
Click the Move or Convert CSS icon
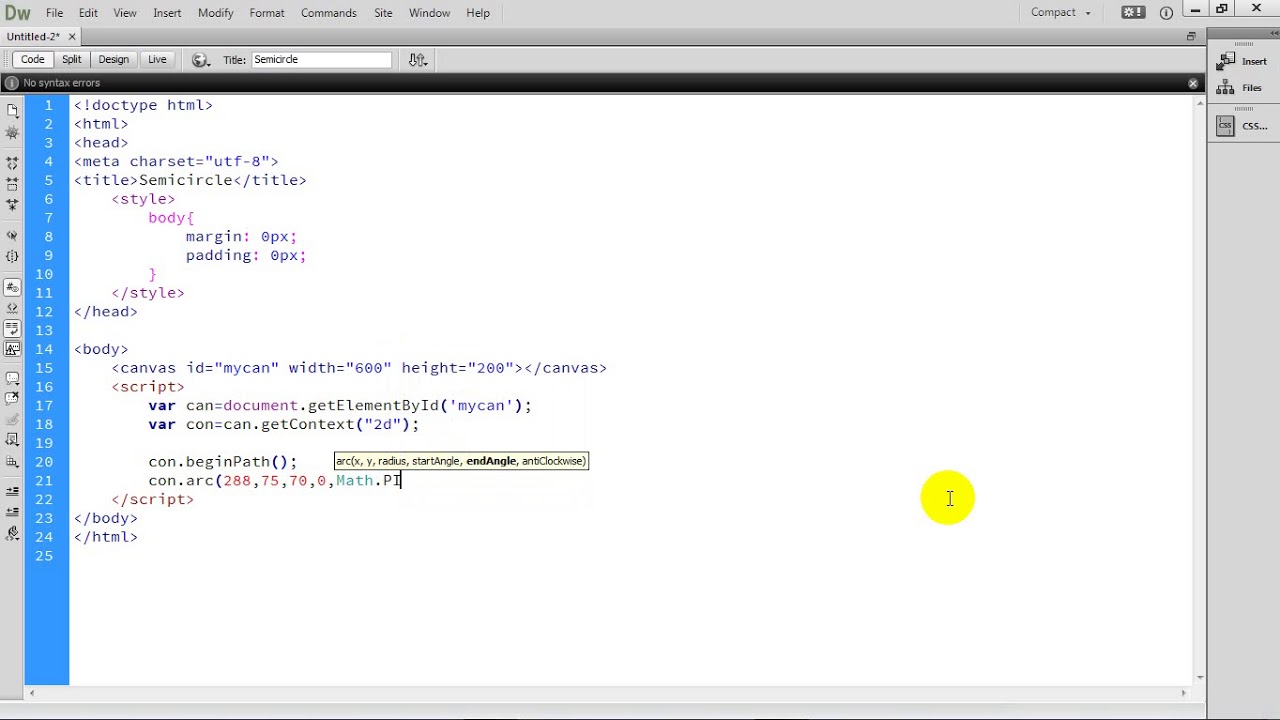[12, 462]
